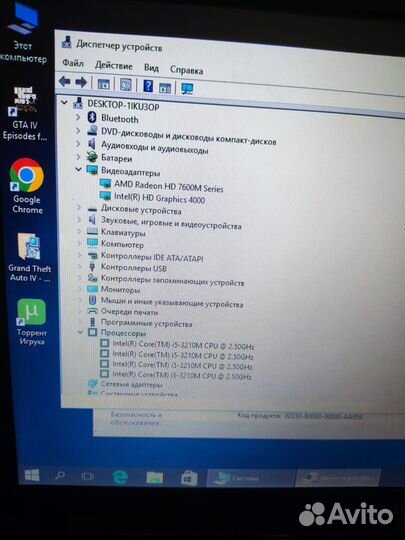Expand DVD-дисководы category arrow
Screen dimensions: 405x540
click(78, 131)
